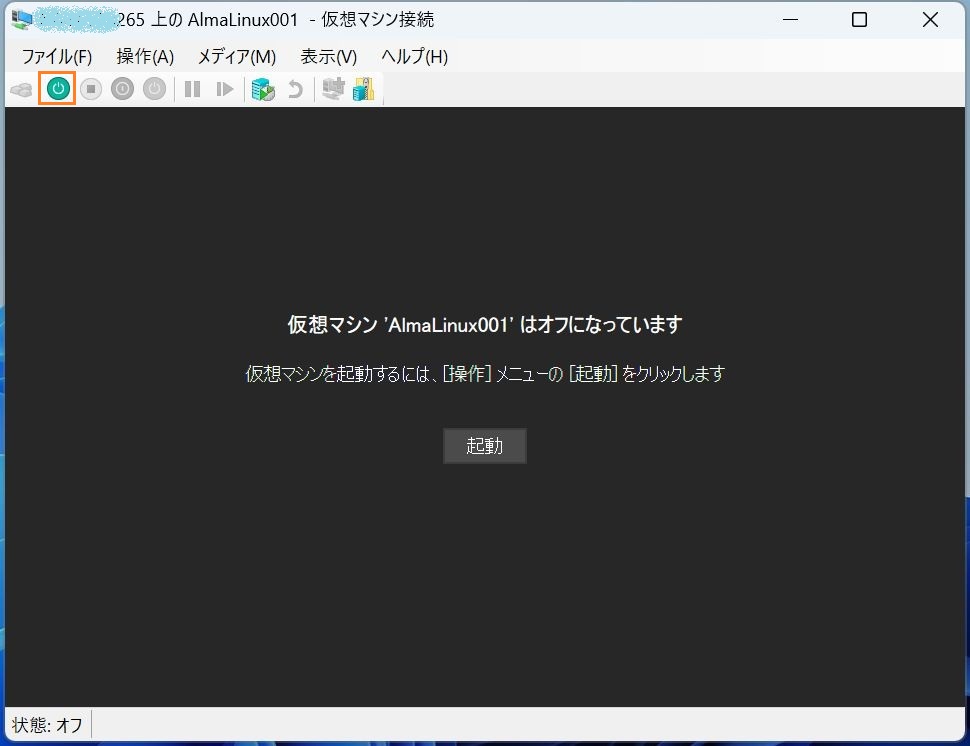Click the Shut Down toolbar icon
This screenshot has height=746, width=970.
point(122,89)
